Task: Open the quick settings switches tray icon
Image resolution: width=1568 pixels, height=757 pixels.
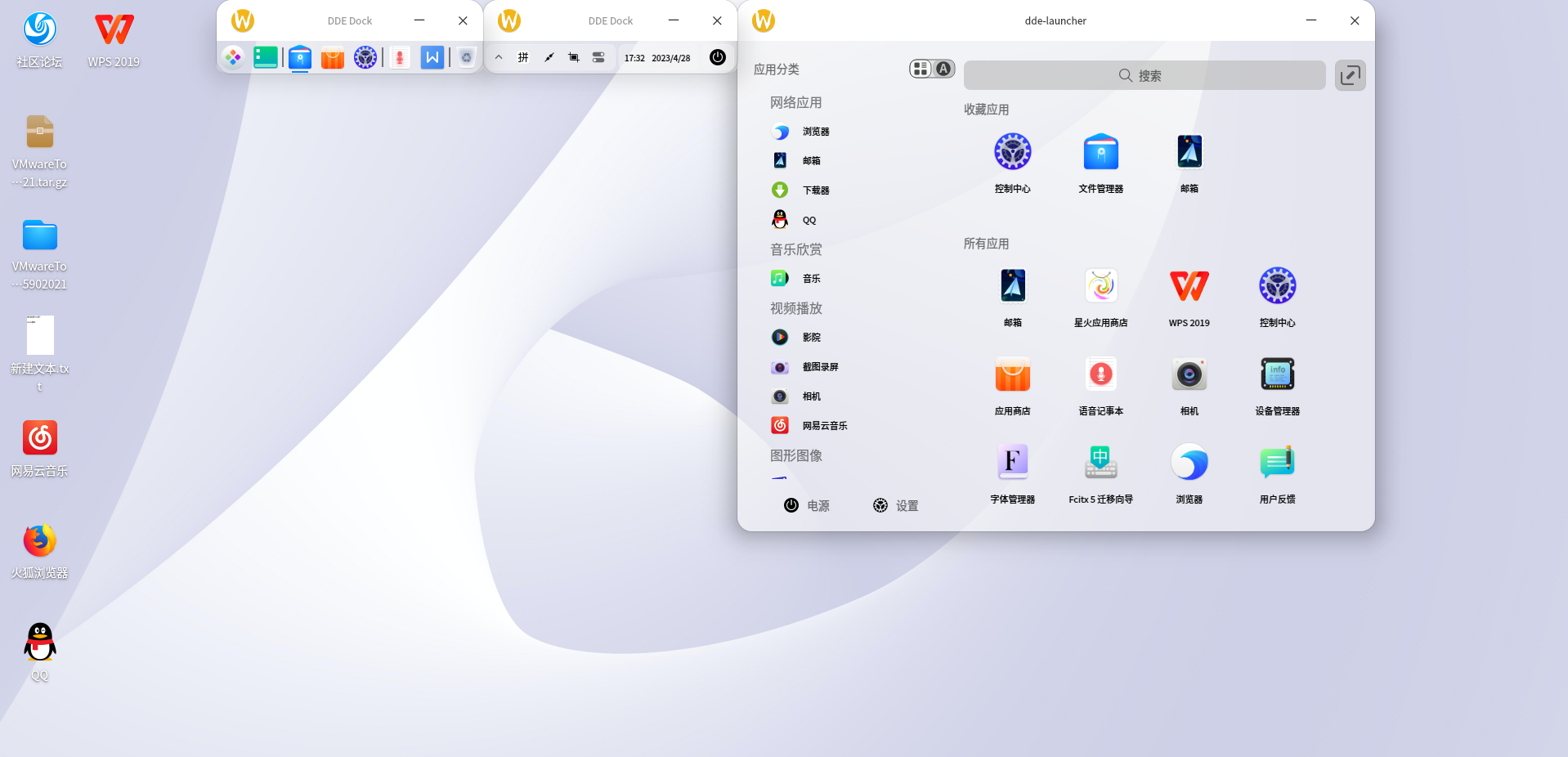Action: point(598,57)
